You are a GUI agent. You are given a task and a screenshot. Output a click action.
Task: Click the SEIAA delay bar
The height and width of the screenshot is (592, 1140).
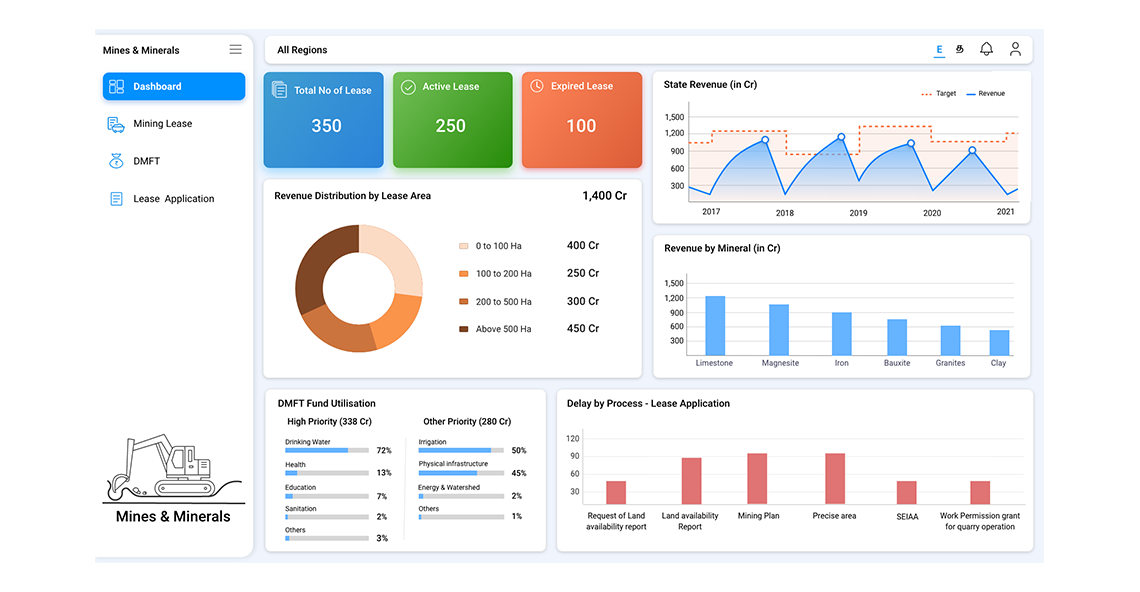coord(907,492)
